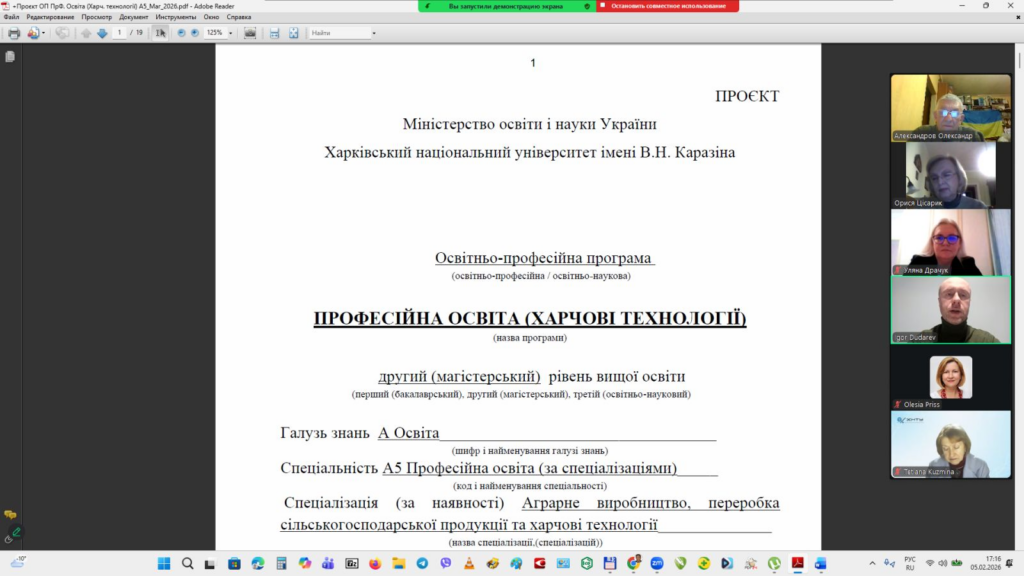Toggle scrolling page-width view icon
1024x576 pixels.
[x=274, y=33]
